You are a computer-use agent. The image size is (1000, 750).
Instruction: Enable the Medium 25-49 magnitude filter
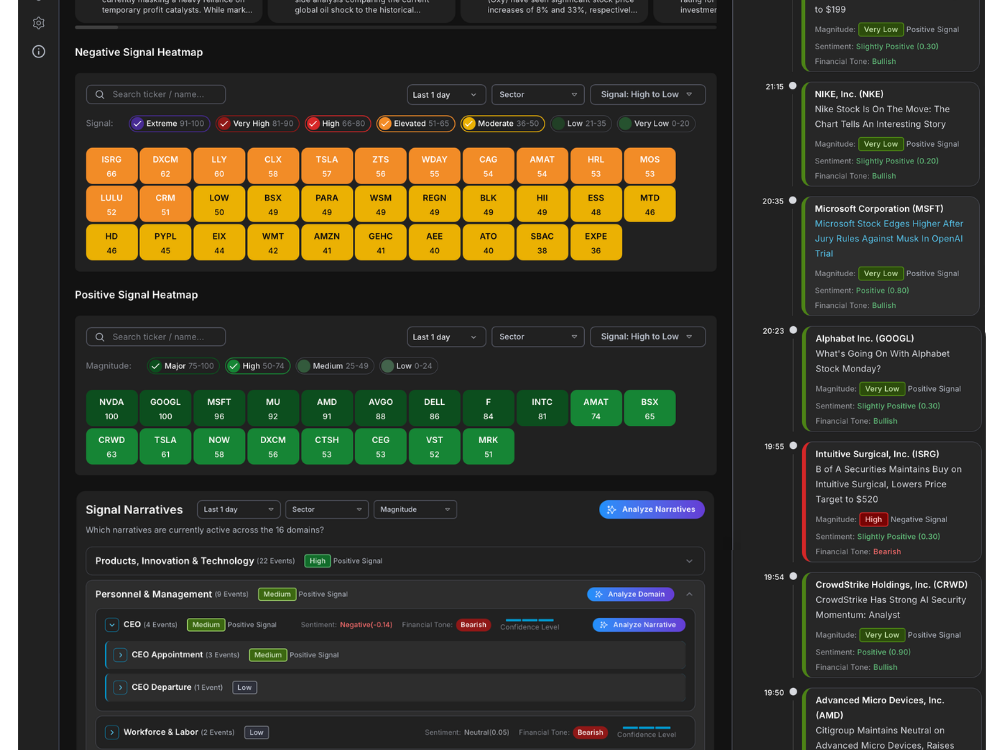334,366
